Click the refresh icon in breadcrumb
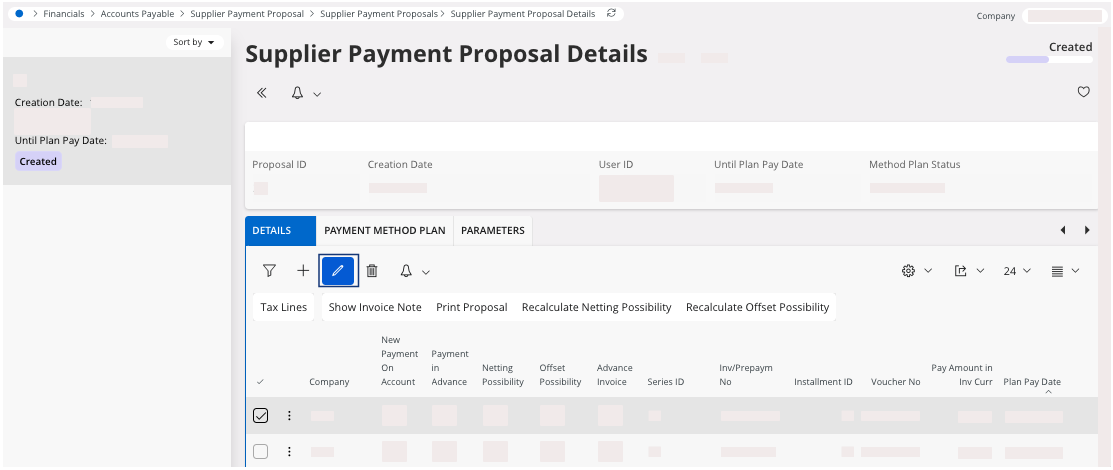The height and width of the screenshot is (470, 1113). tap(612, 14)
